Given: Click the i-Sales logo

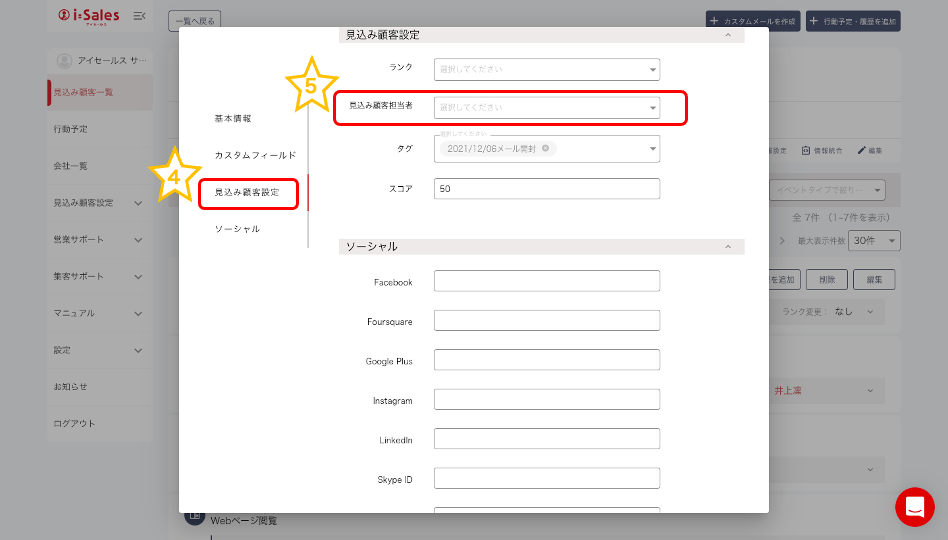Looking at the screenshot, I should [90, 16].
